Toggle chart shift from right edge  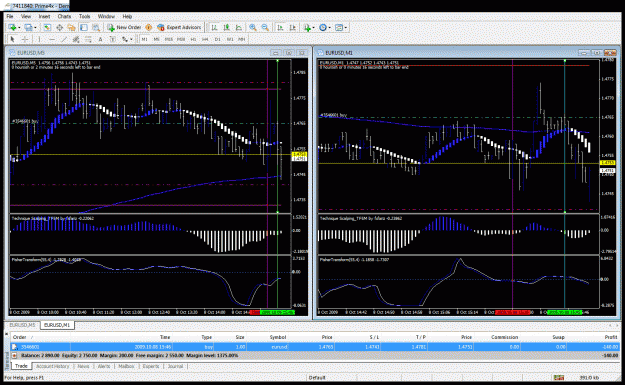click(293, 28)
